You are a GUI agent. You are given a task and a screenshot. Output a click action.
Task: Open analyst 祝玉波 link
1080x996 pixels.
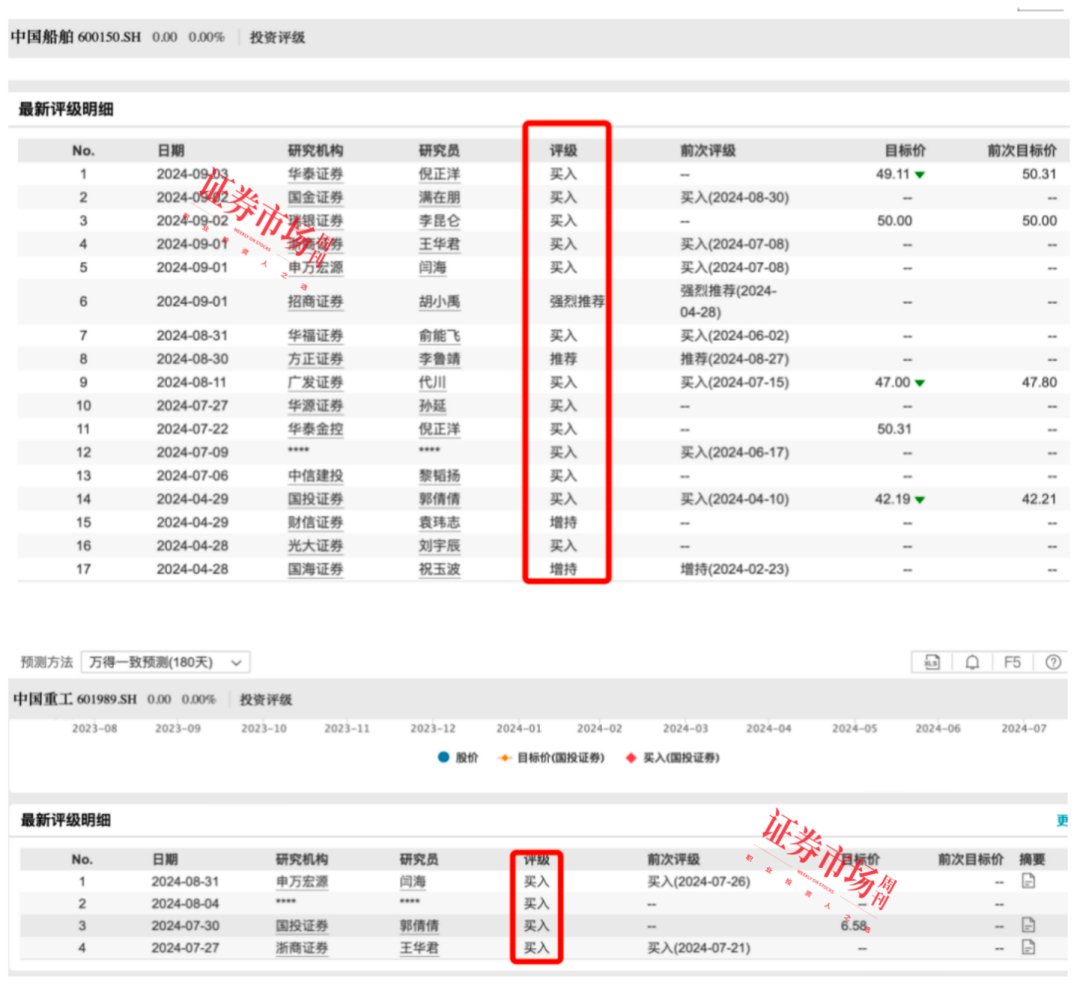point(439,570)
